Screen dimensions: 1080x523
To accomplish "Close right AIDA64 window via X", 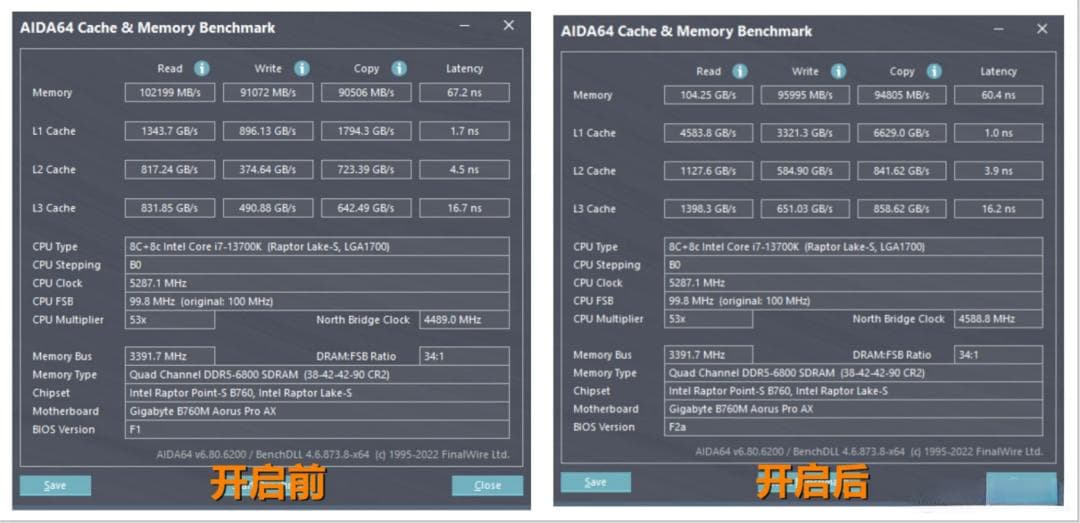I will point(1042,29).
